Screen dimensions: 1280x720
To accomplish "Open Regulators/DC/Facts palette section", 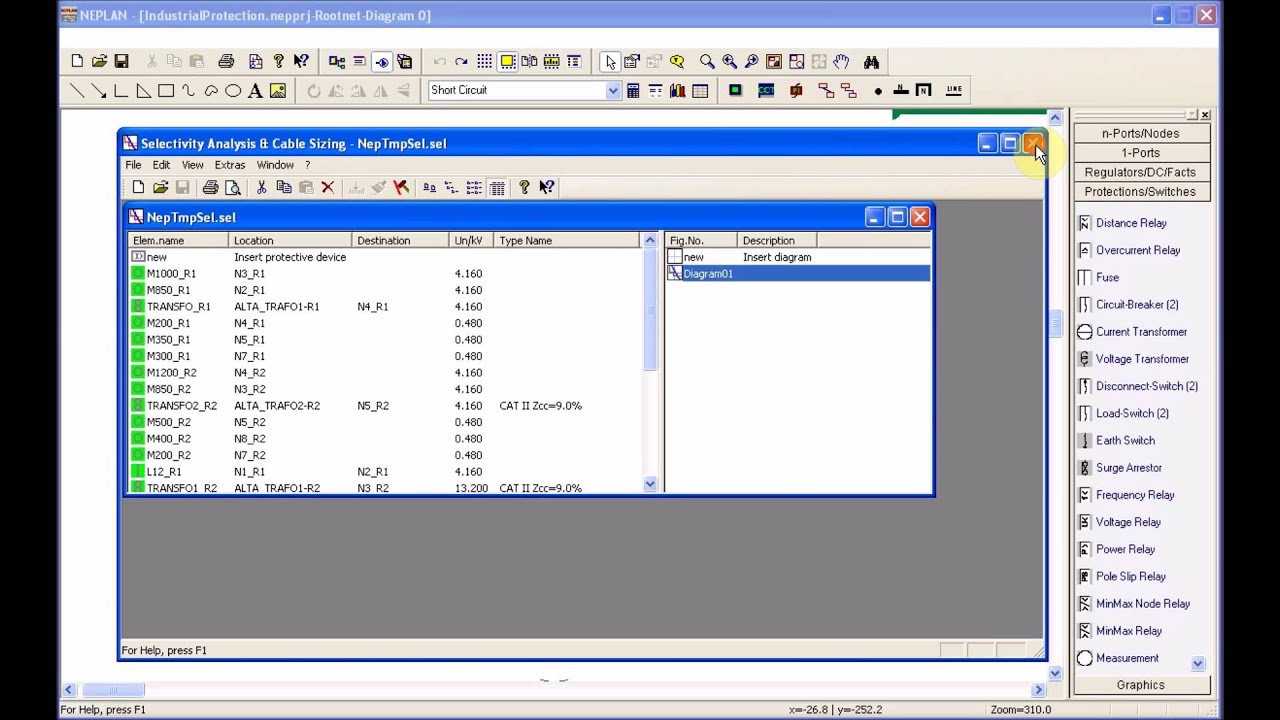I will (1140, 172).
